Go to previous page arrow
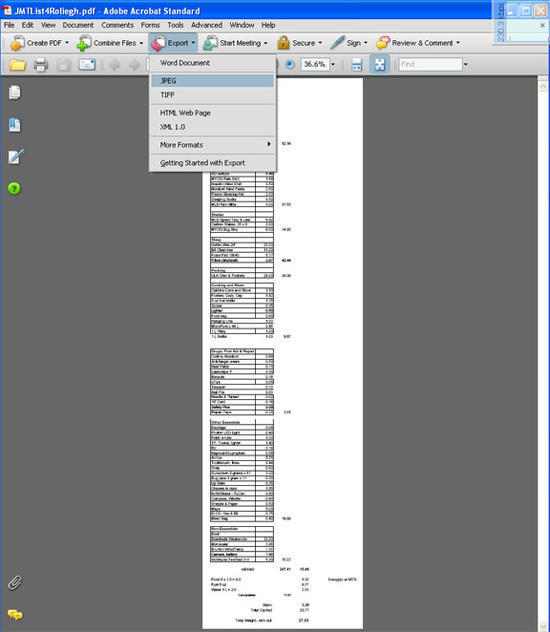 (114, 64)
